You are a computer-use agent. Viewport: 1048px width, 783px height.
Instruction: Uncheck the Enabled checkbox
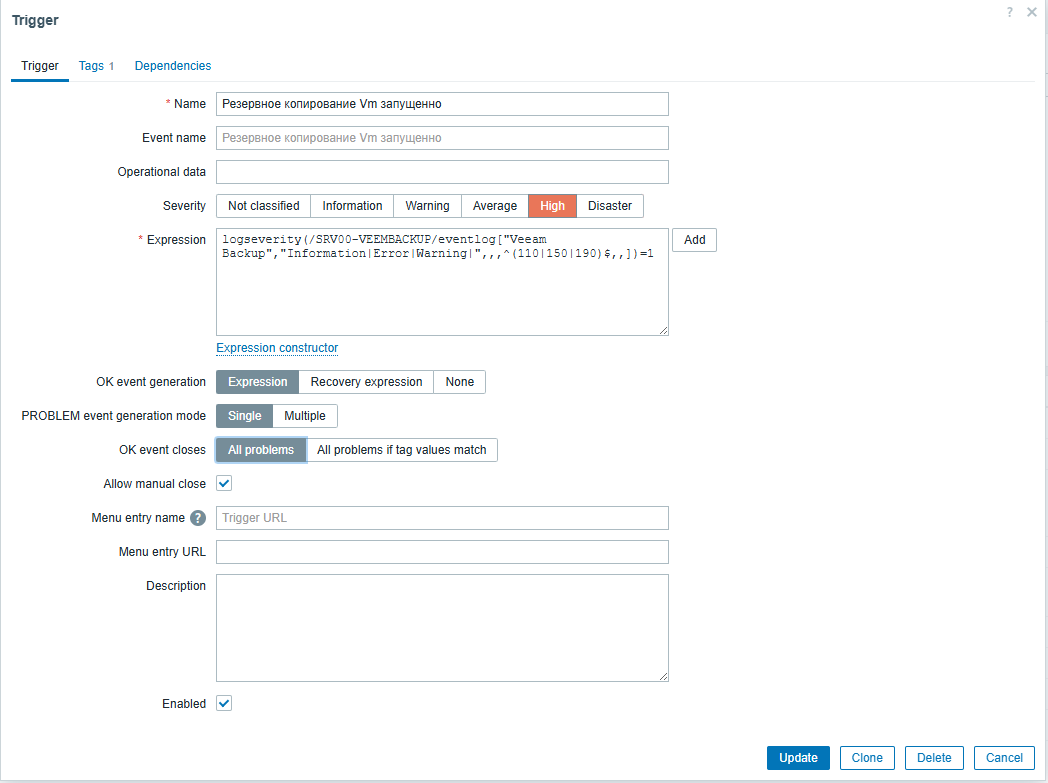tap(224, 704)
